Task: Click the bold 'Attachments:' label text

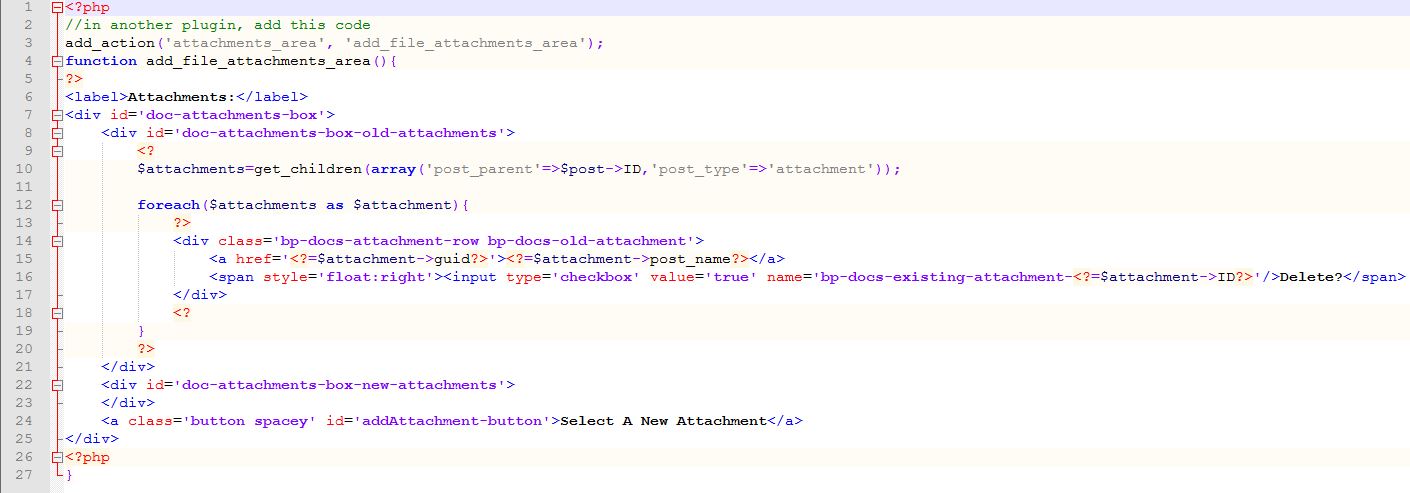Action: click(x=181, y=97)
